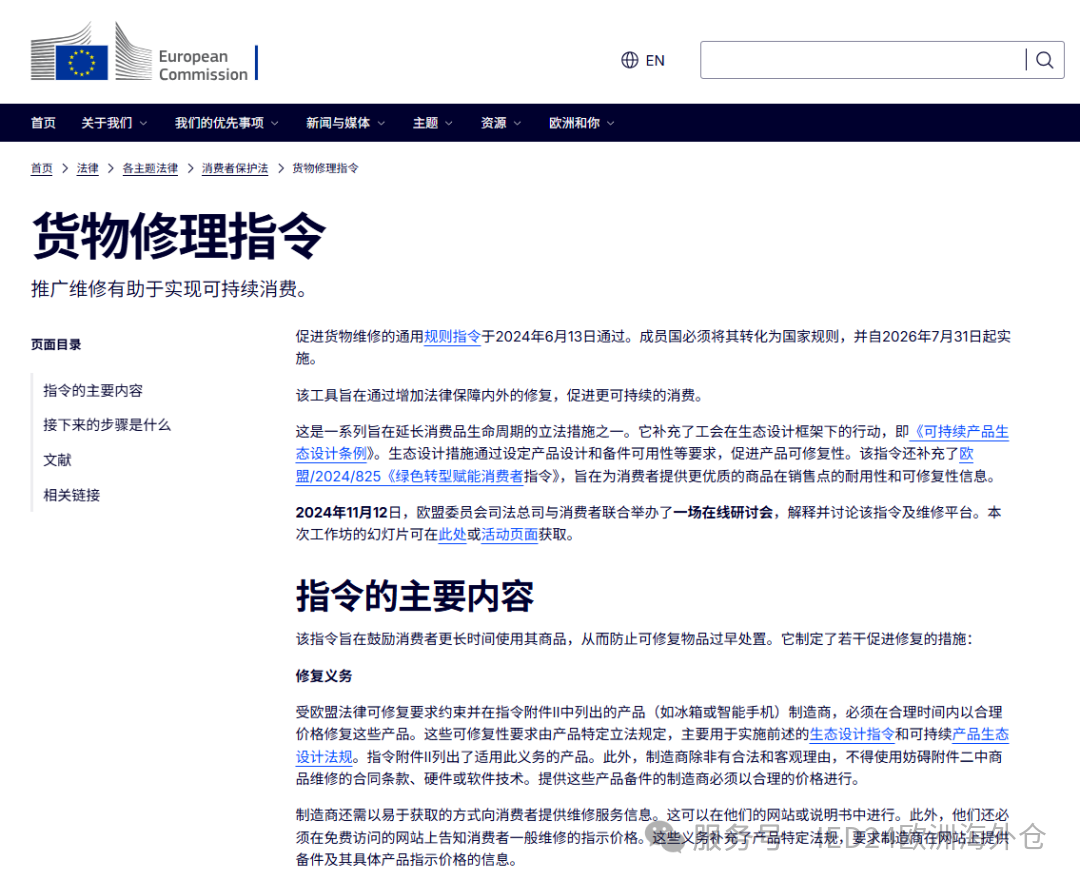Jump to 指令的主要内容 in page contents
The image size is (1080, 880).
pyautogui.click(x=93, y=390)
